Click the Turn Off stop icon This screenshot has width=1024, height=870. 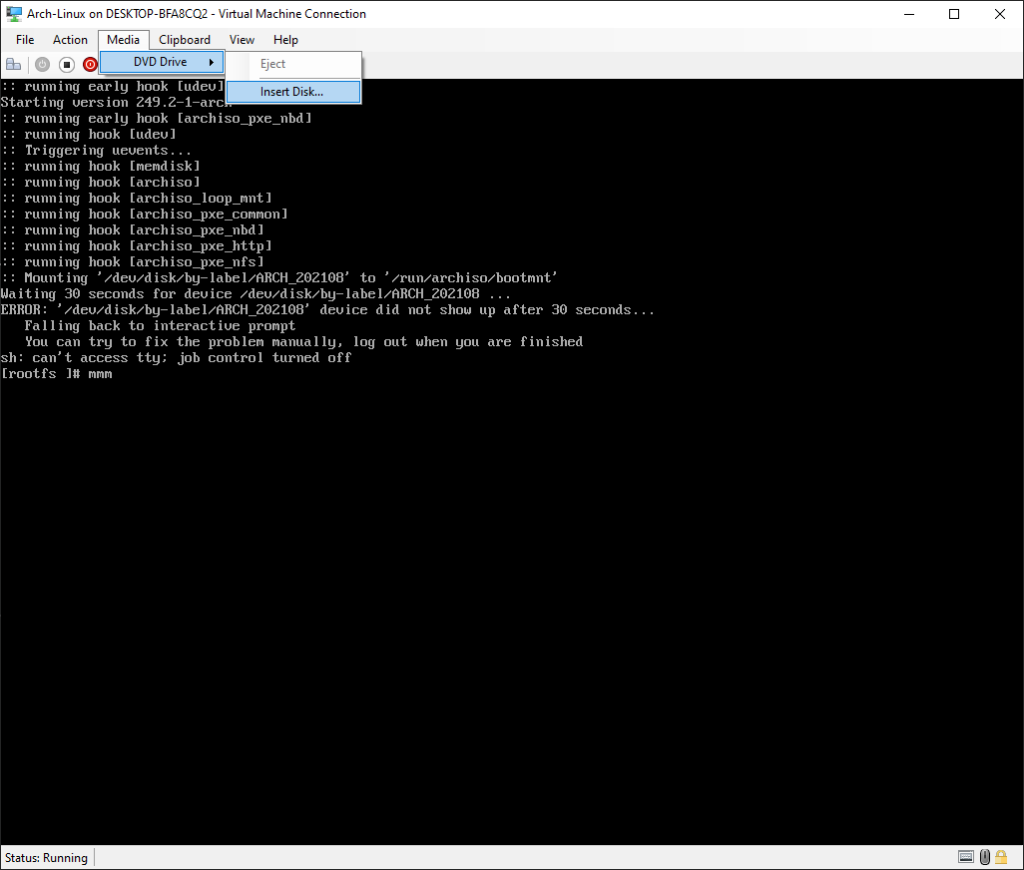click(x=67, y=64)
